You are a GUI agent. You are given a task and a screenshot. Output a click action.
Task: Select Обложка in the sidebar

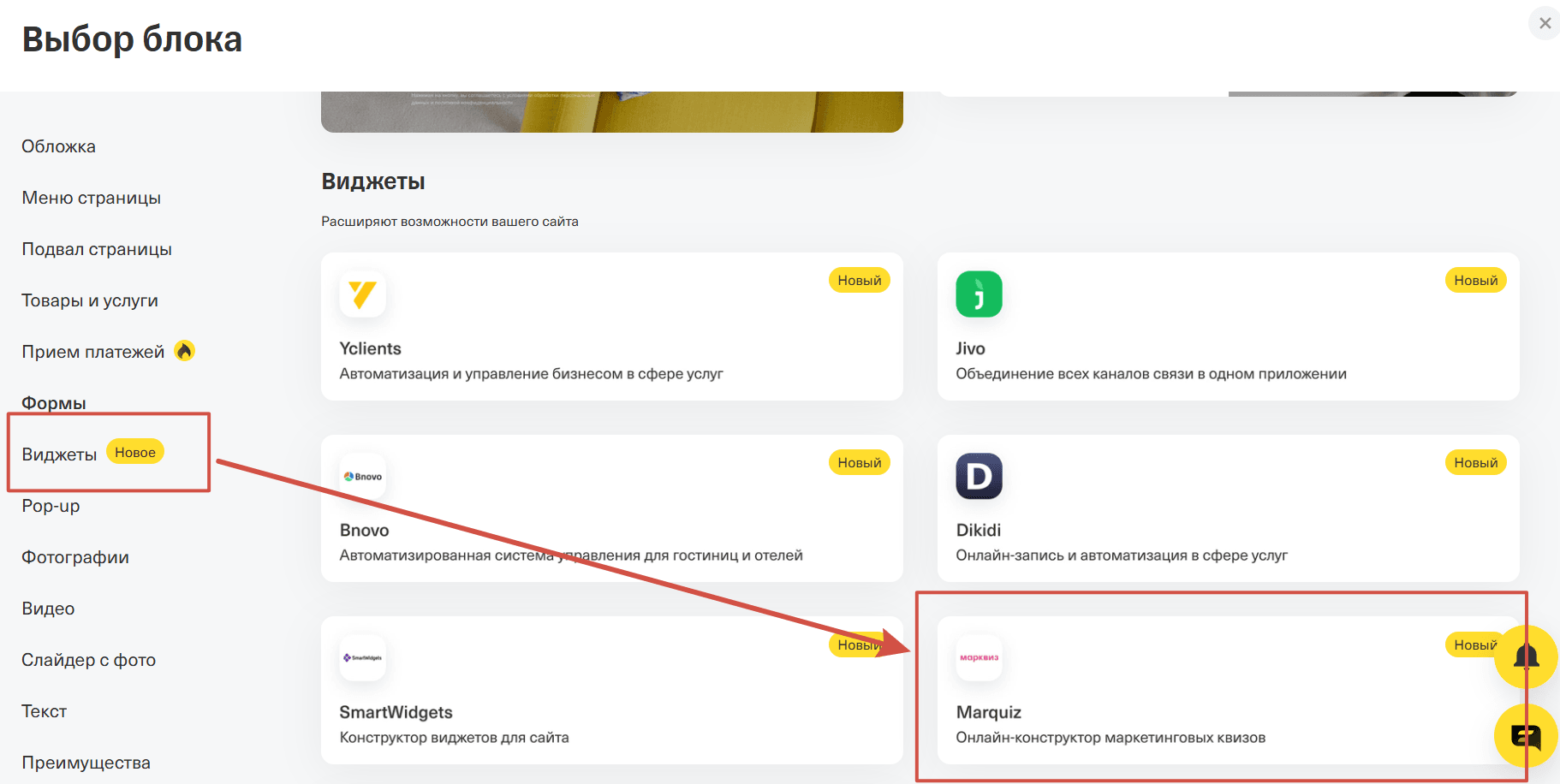tap(59, 146)
